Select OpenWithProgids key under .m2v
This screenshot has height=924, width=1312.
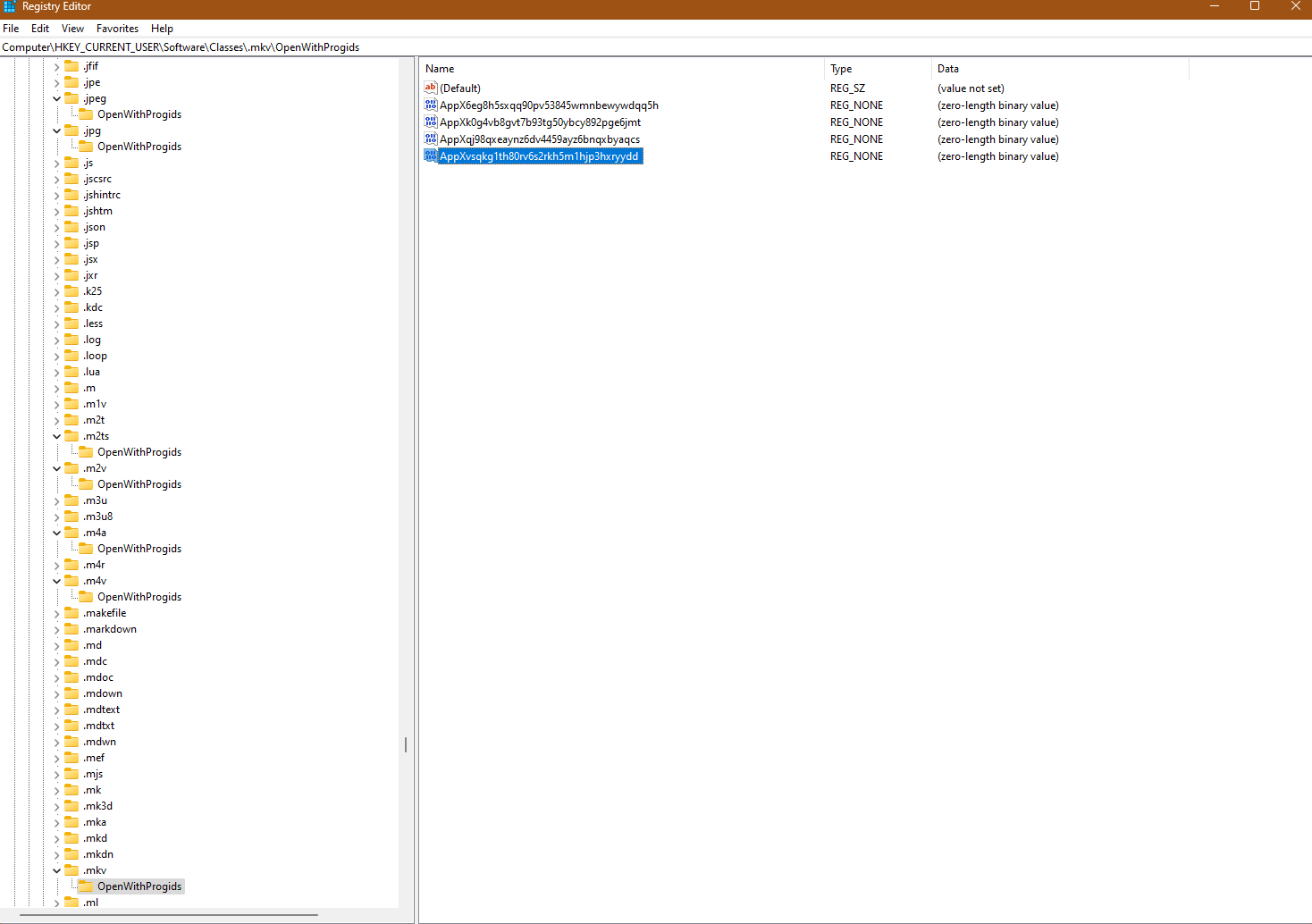click(x=139, y=484)
